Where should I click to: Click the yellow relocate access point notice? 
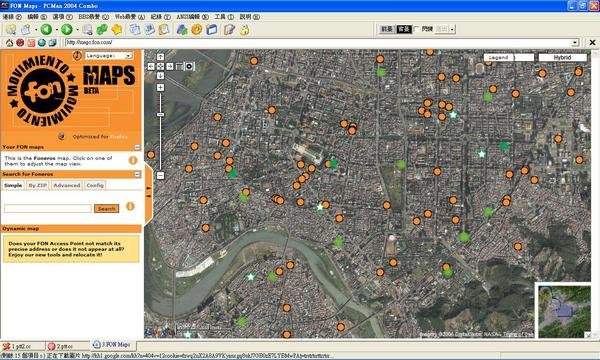[71, 249]
